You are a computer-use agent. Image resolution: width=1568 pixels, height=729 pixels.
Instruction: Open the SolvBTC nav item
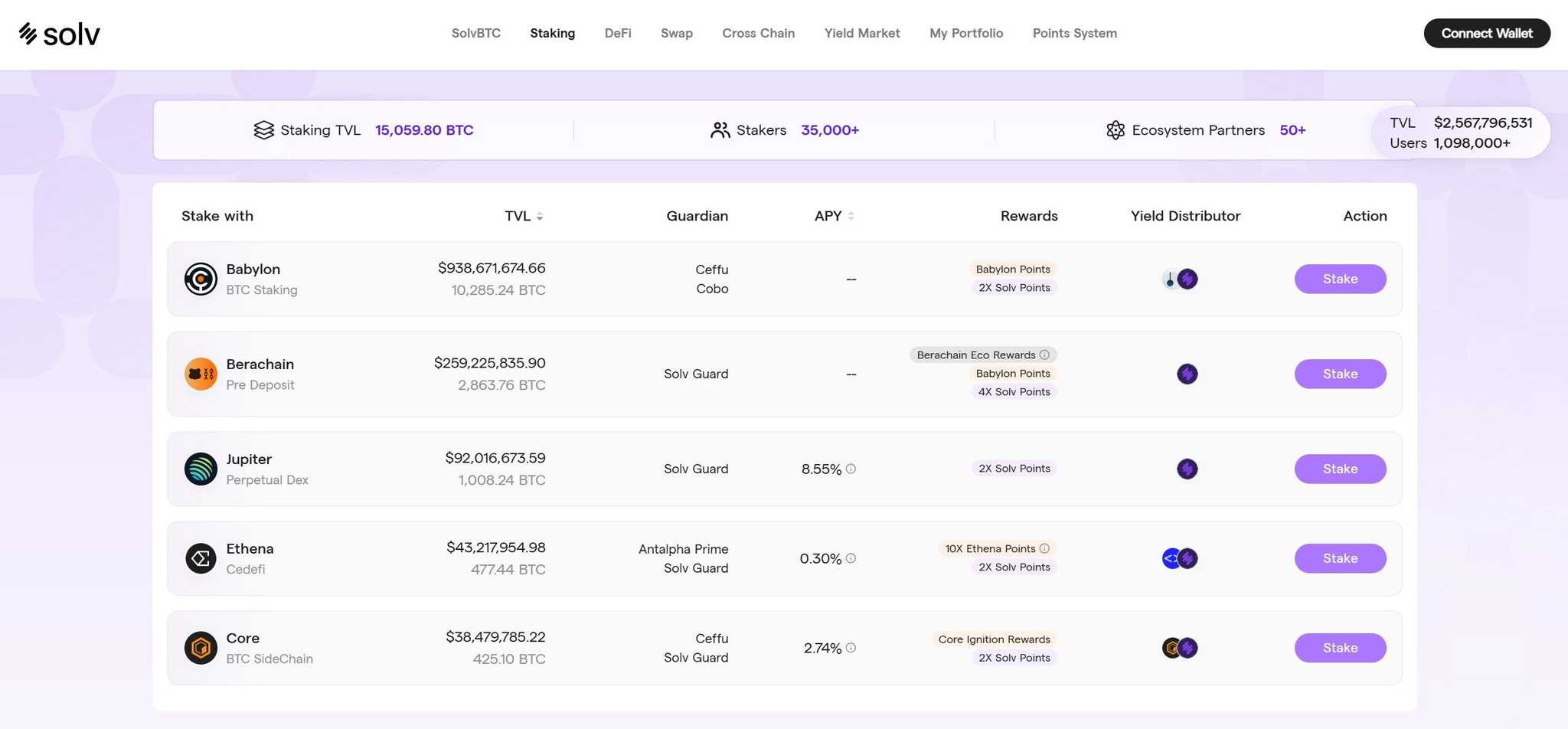[476, 33]
